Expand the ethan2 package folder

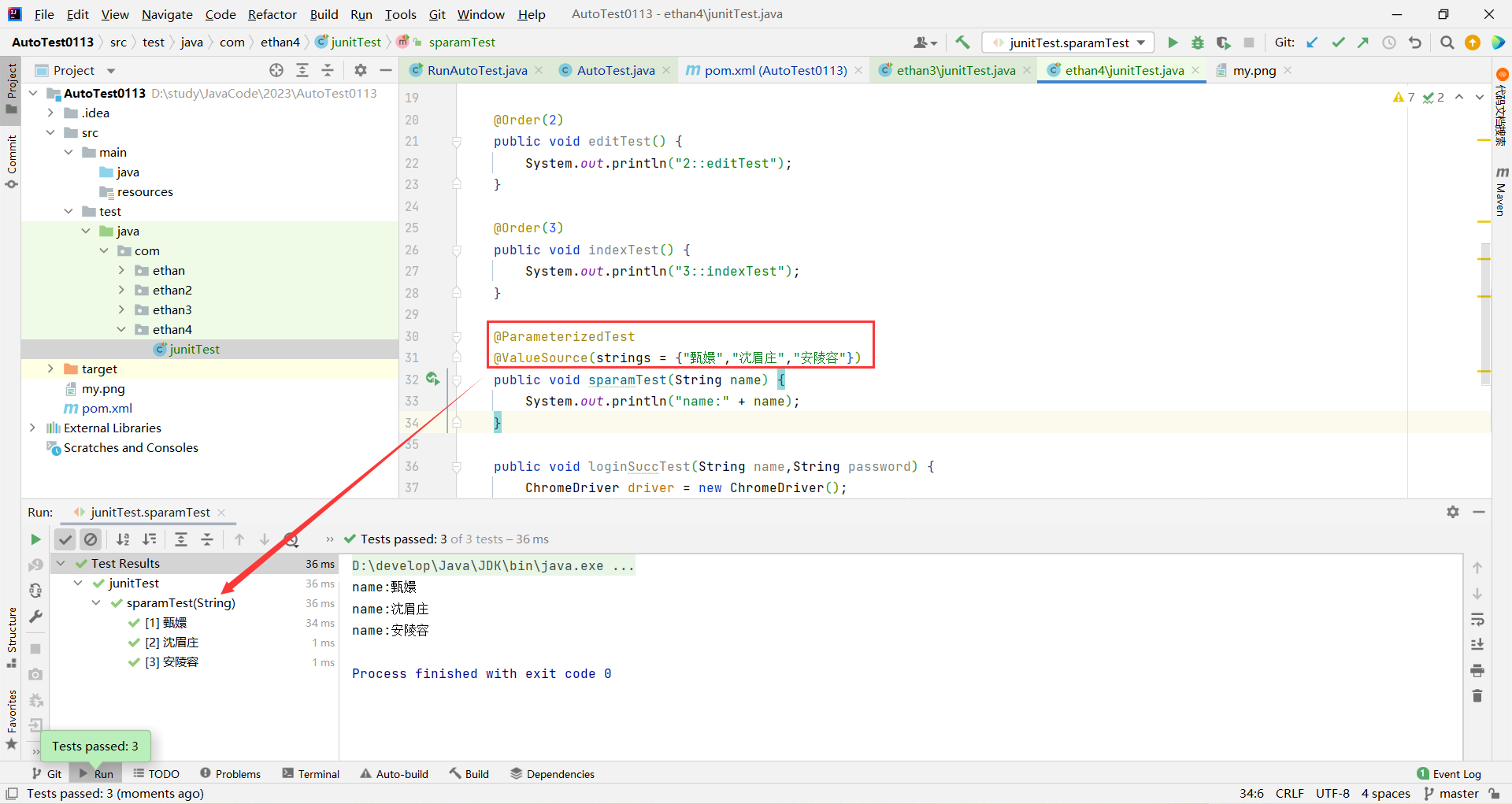121,290
